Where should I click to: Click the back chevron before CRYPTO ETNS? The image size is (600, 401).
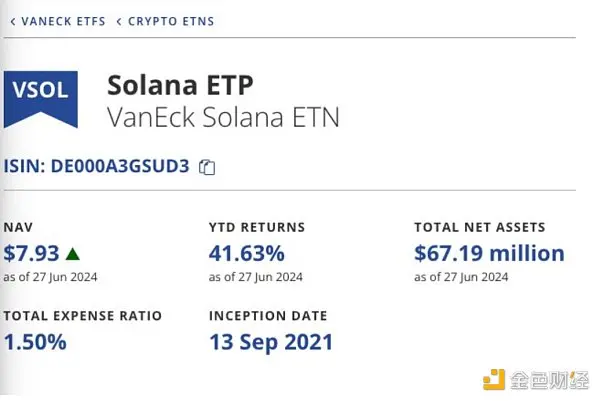tap(119, 21)
